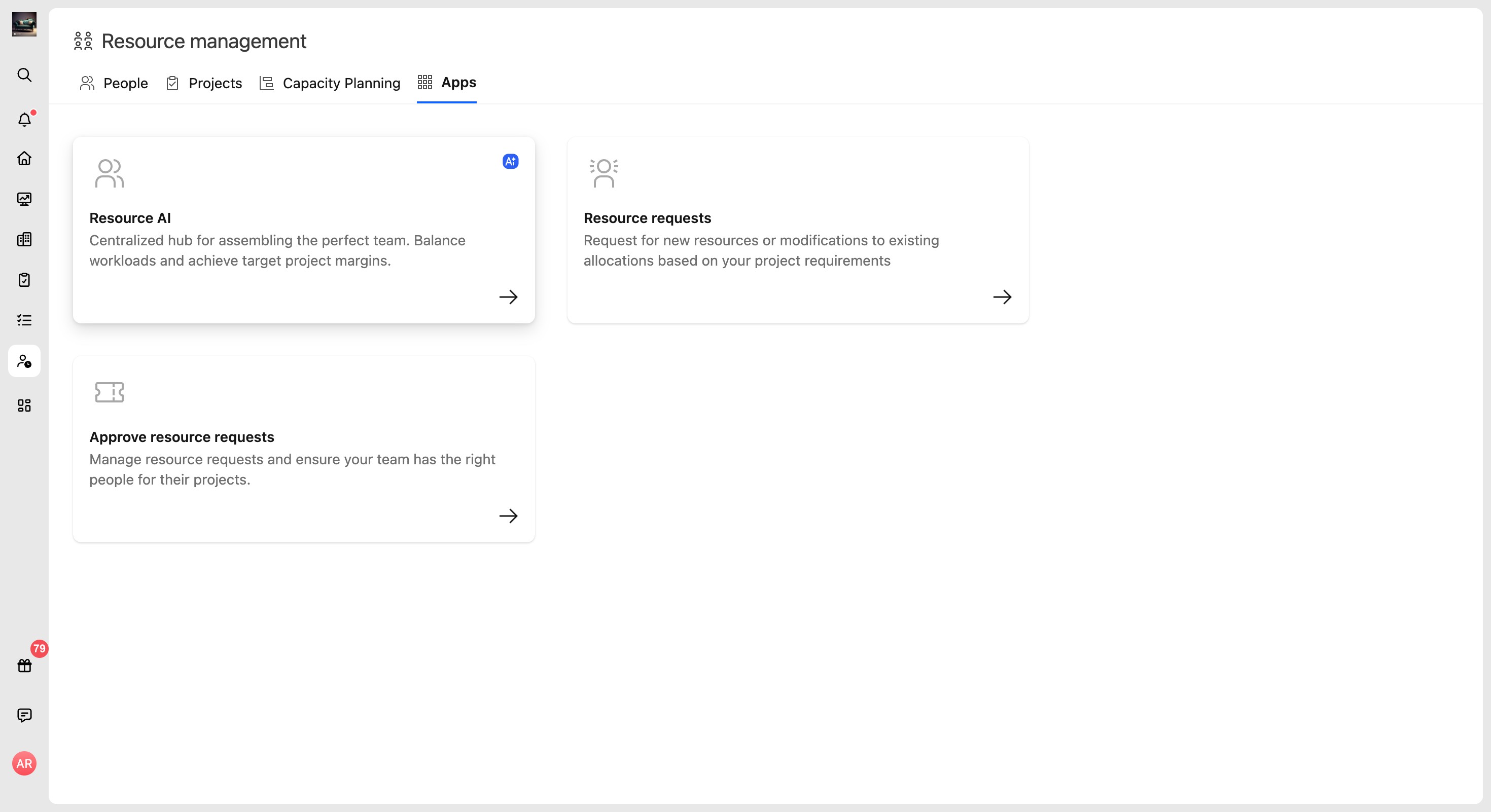Click the Approve resource requests card title
The height and width of the screenshot is (812, 1491).
pyautogui.click(x=182, y=436)
